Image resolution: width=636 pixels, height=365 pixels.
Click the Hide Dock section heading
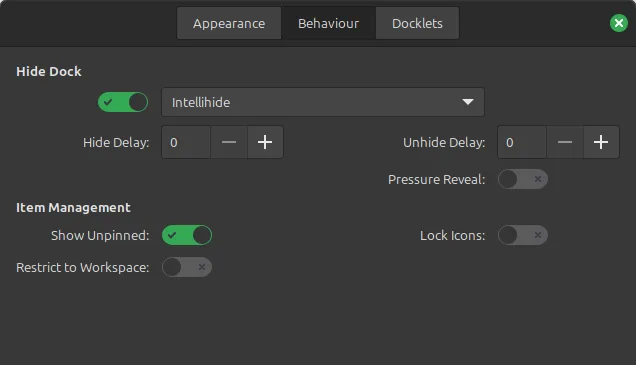(49, 71)
